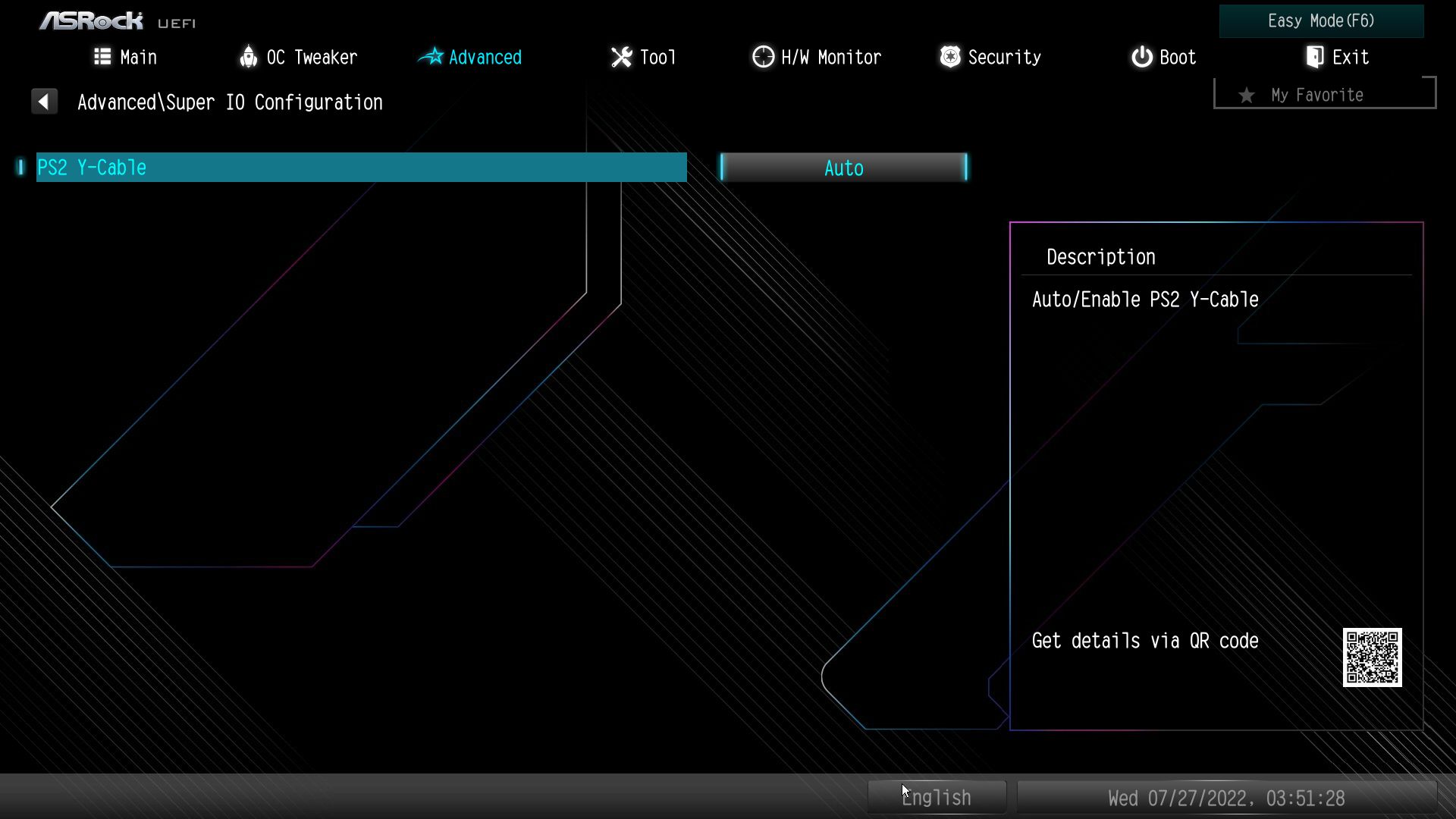Screen dimensions: 1456x819
Task: Click the Tool wrench icon
Action: (621, 57)
